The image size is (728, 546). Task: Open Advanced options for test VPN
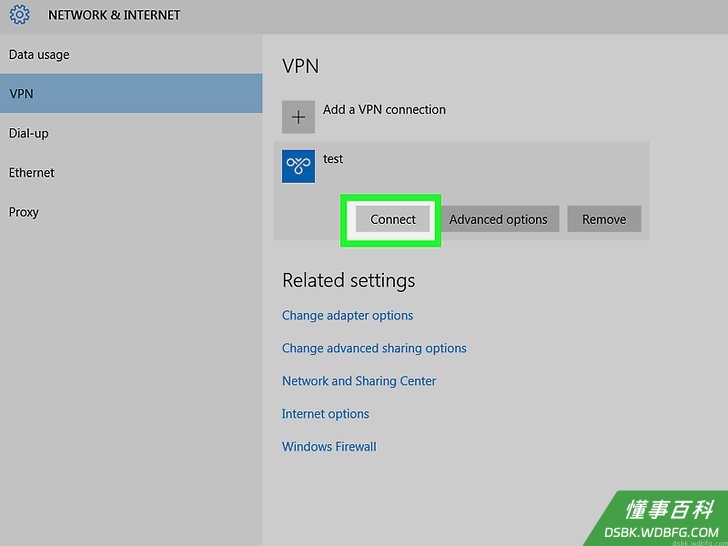coord(498,219)
